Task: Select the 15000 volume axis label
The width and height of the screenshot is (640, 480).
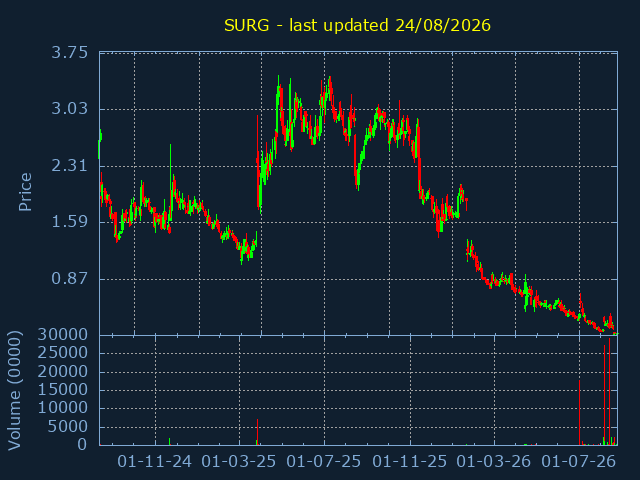Action: (x=63, y=389)
